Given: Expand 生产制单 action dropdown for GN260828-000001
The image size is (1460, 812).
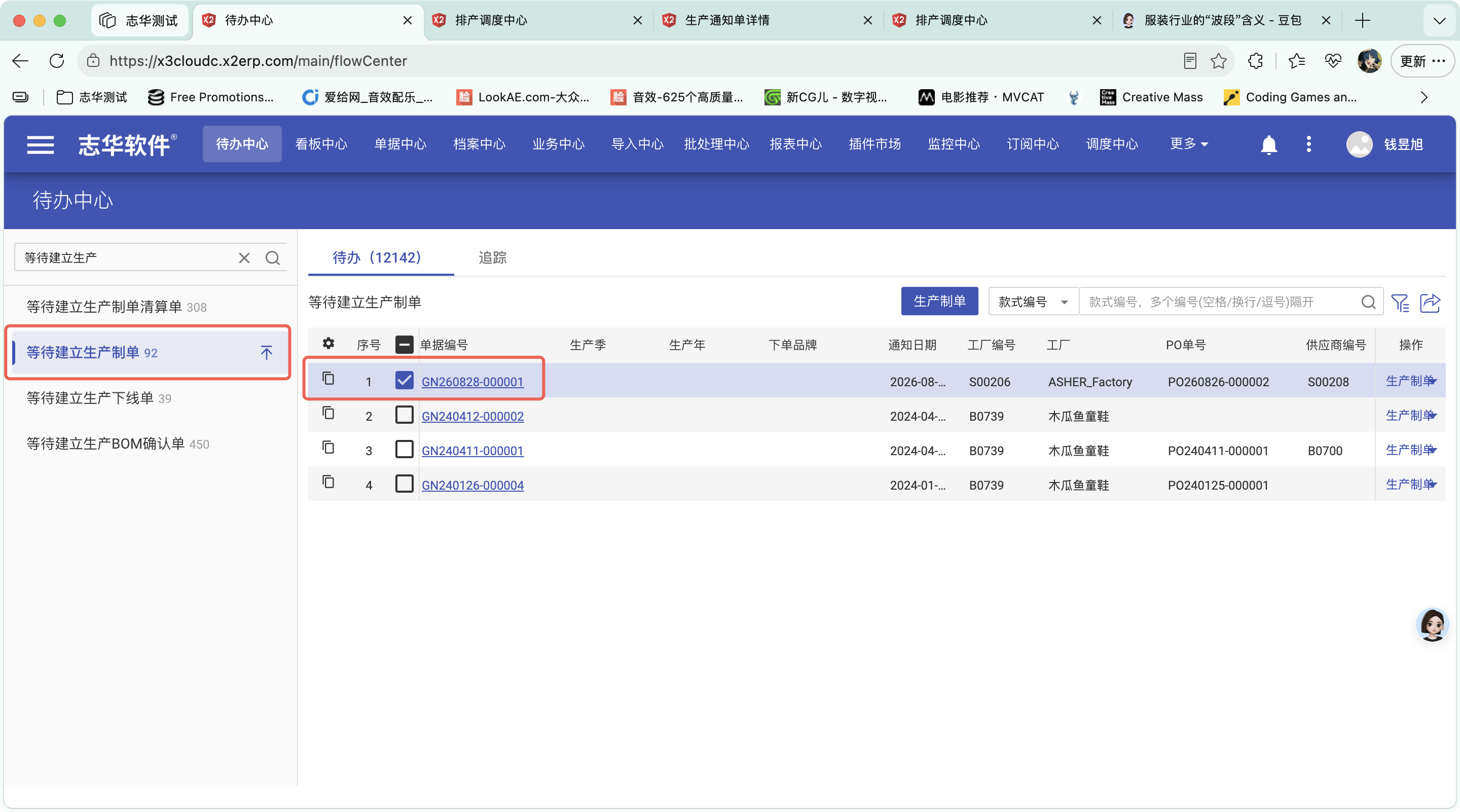Looking at the screenshot, I should tap(1432, 381).
